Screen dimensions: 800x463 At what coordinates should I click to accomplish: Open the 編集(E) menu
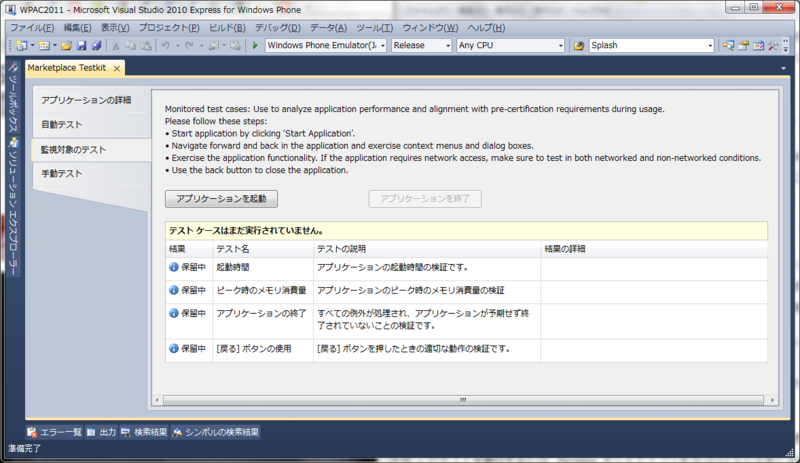click(x=77, y=28)
